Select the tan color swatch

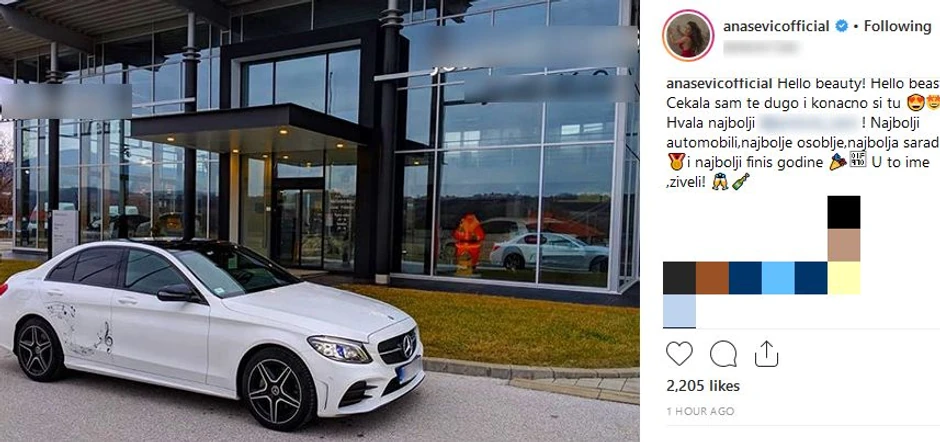coord(843,245)
